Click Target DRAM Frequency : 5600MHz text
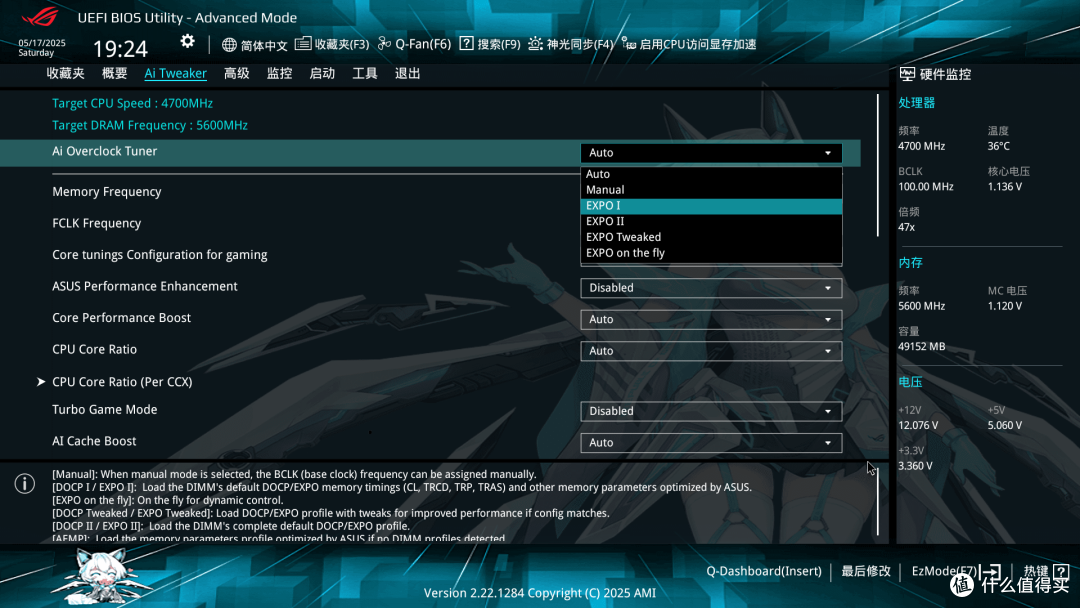 [x=149, y=125]
